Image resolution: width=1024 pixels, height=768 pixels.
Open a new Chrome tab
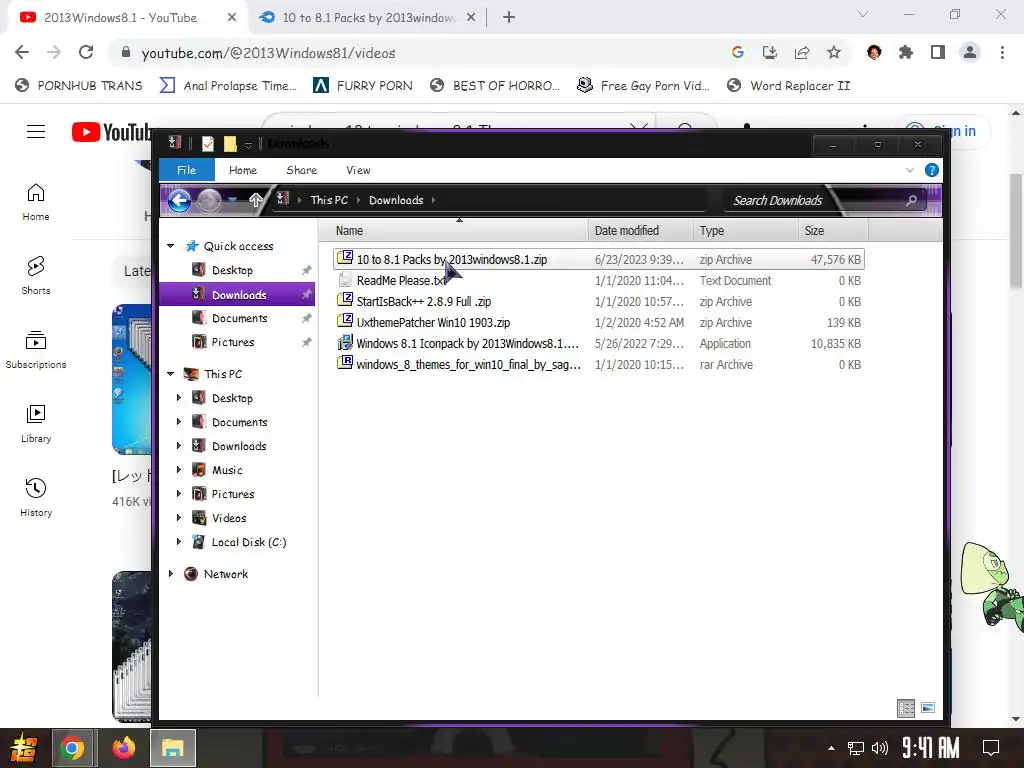(x=509, y=18)
